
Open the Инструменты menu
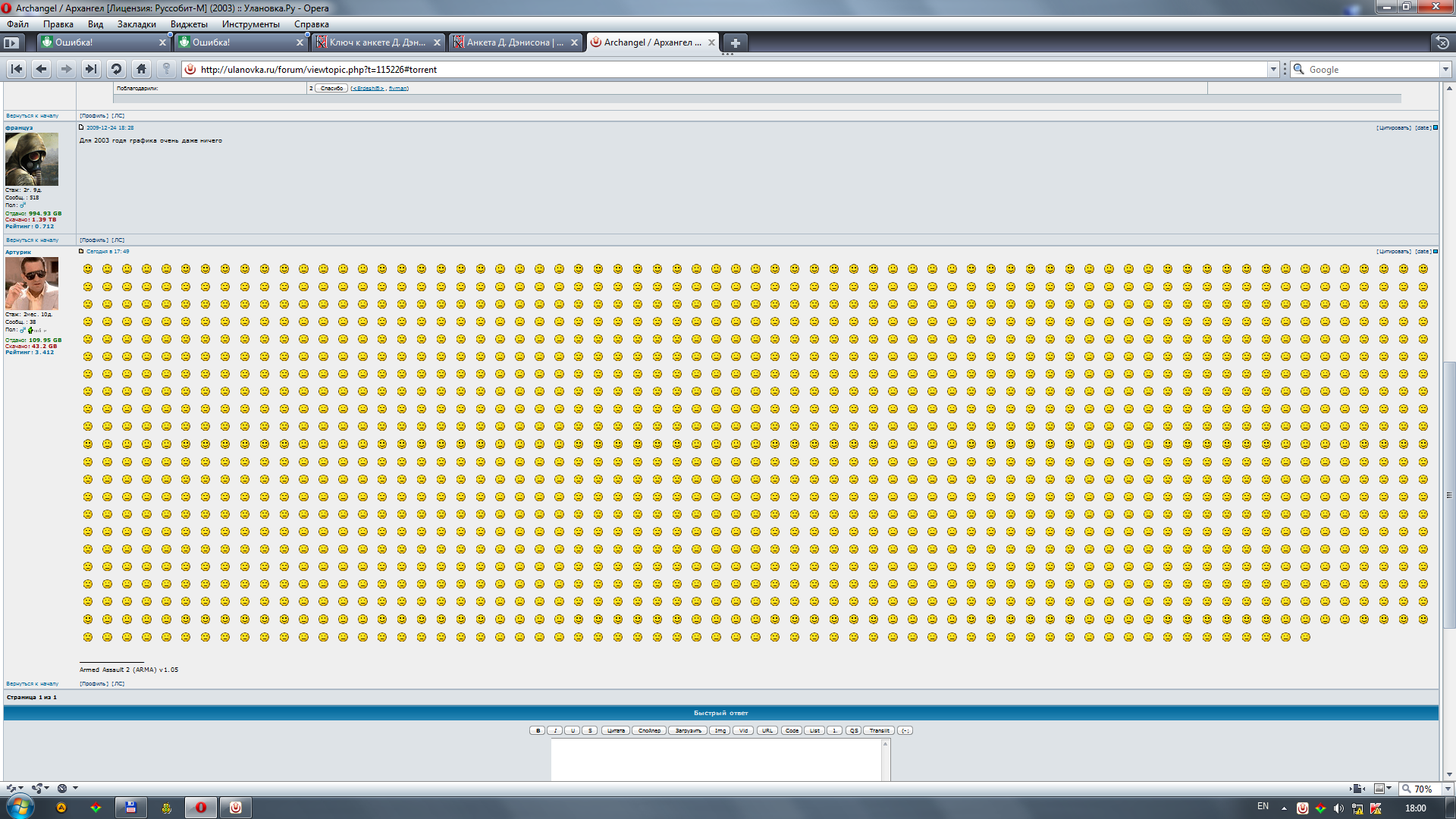[x=250, y=24]
